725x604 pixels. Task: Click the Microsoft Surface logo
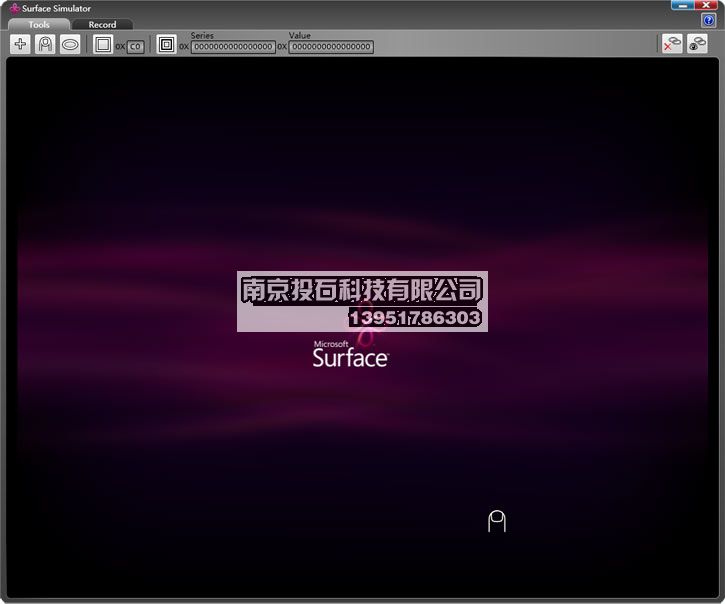[350, 355]
